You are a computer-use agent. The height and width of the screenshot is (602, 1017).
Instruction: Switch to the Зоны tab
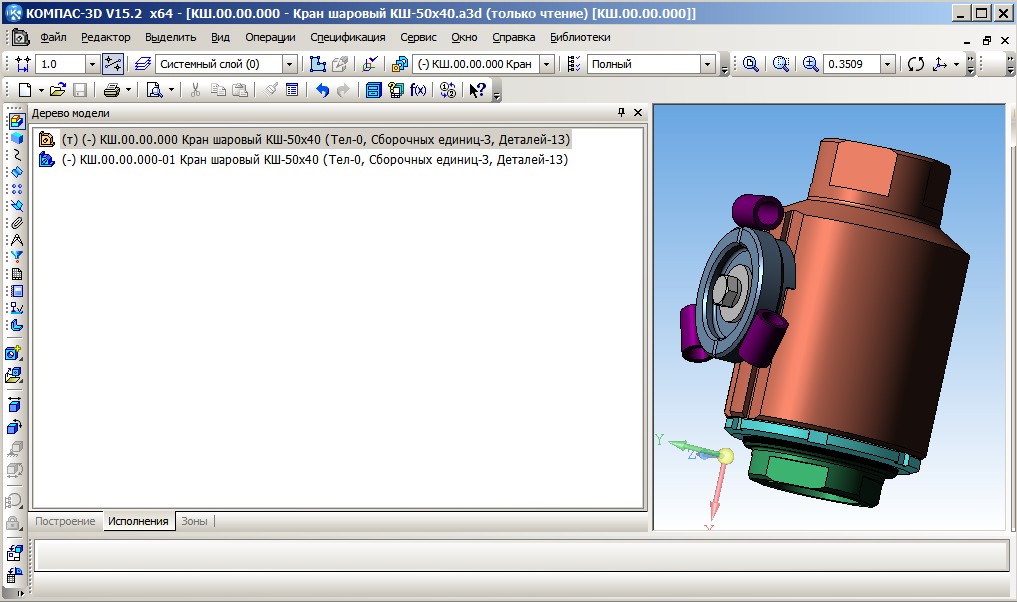point(194,521)
